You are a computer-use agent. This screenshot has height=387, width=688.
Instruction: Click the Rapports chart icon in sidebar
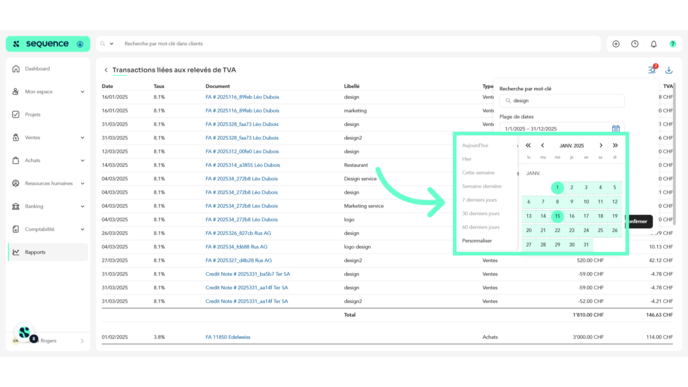[16, 252]
